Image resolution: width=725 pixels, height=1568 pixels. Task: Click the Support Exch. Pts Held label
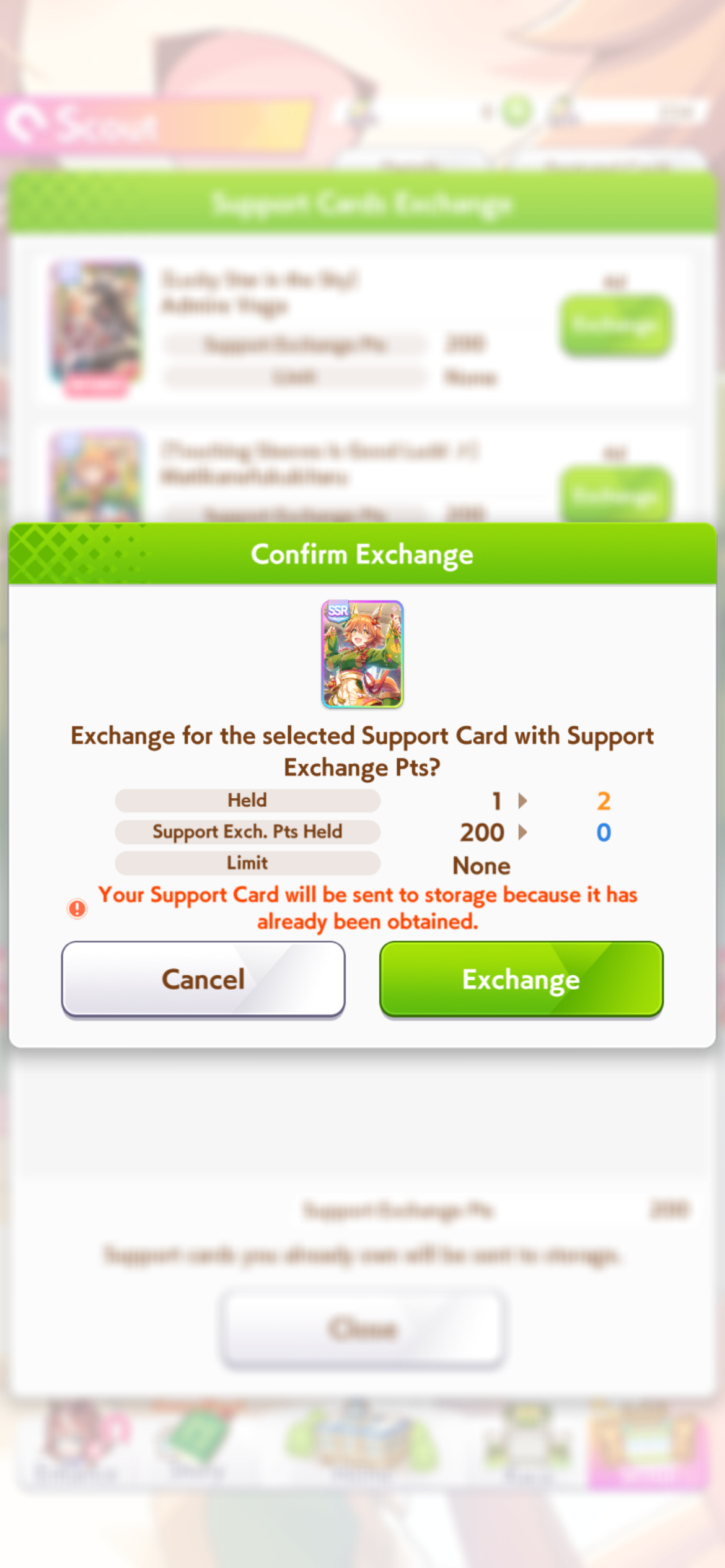(247, 832)
